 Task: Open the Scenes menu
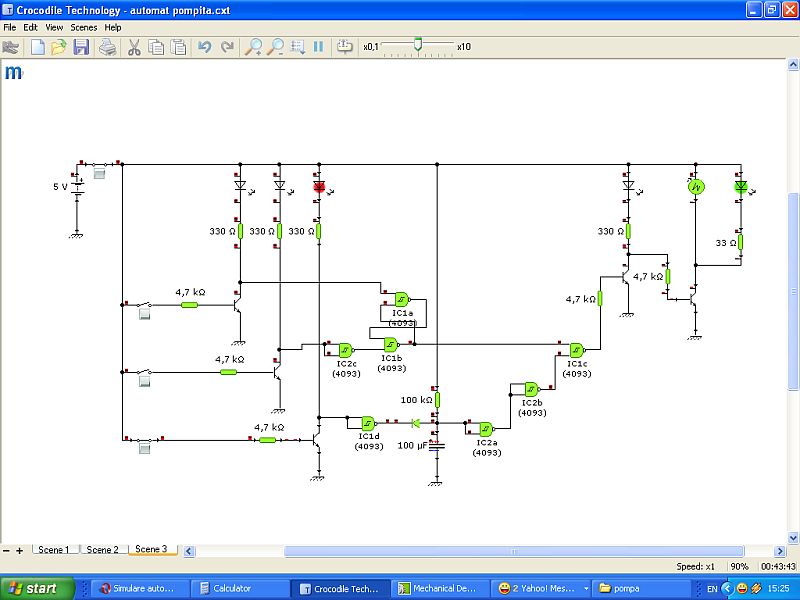click(84, 27)
